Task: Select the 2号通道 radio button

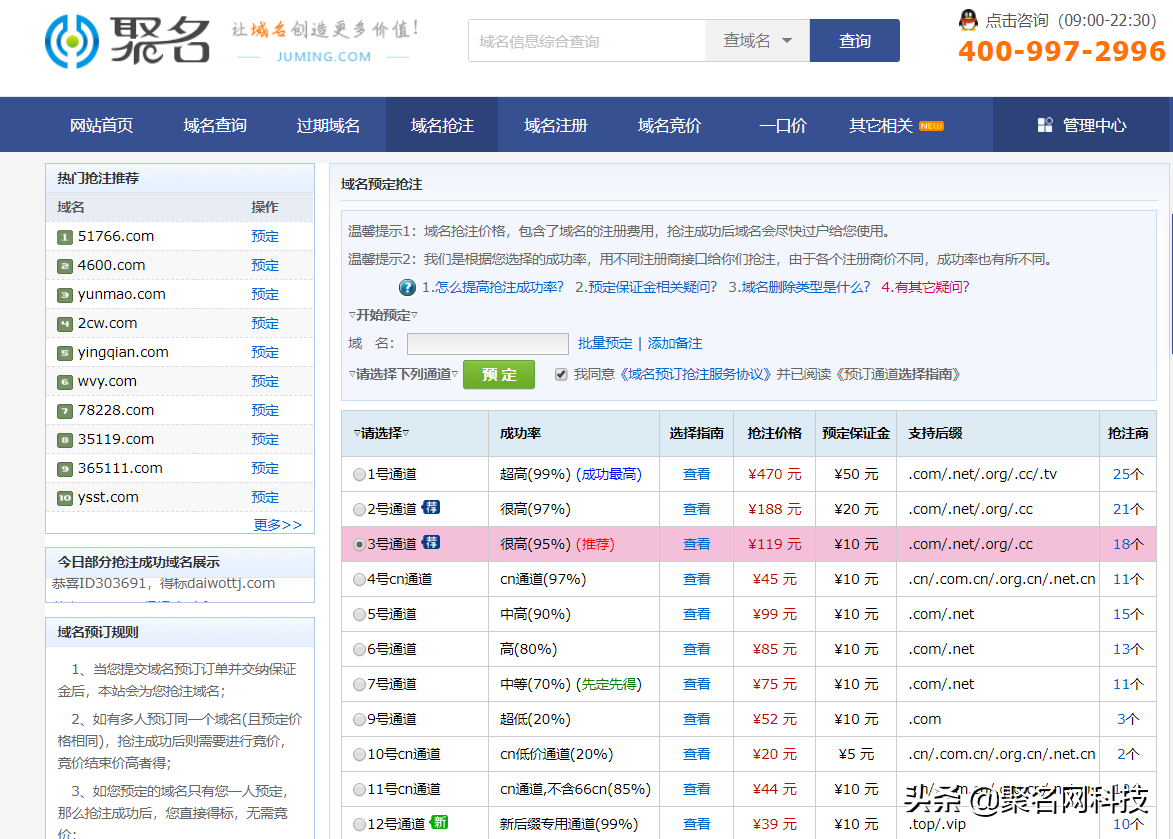Action: [x=359, y=509]
